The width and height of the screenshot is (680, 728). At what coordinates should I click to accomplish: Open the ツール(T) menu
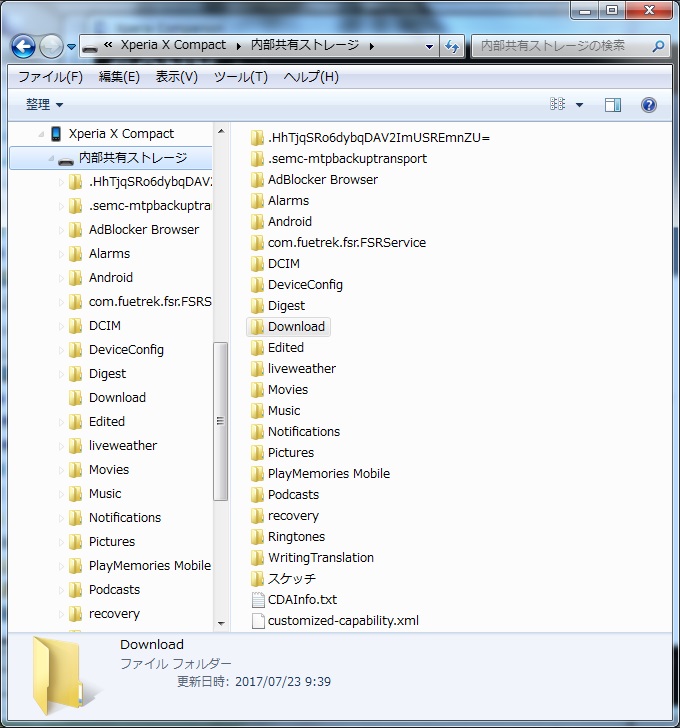coord(240,77)
